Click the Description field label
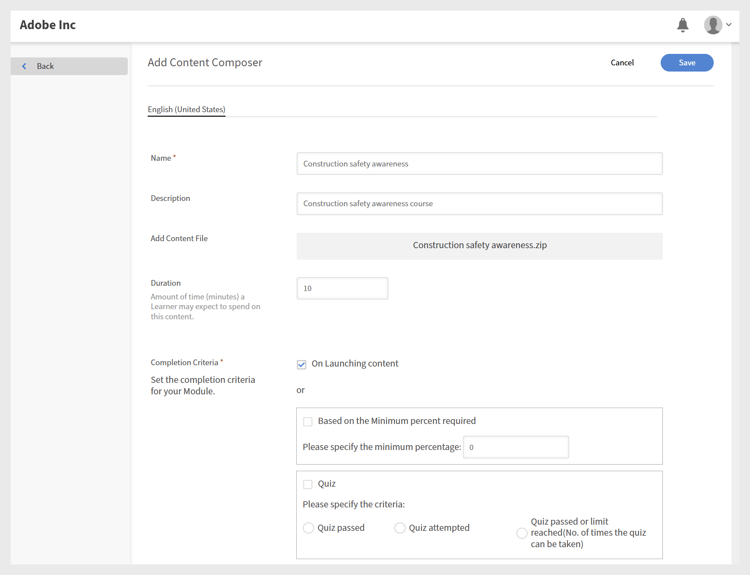The image size is (750, 575). coord(170,198)
